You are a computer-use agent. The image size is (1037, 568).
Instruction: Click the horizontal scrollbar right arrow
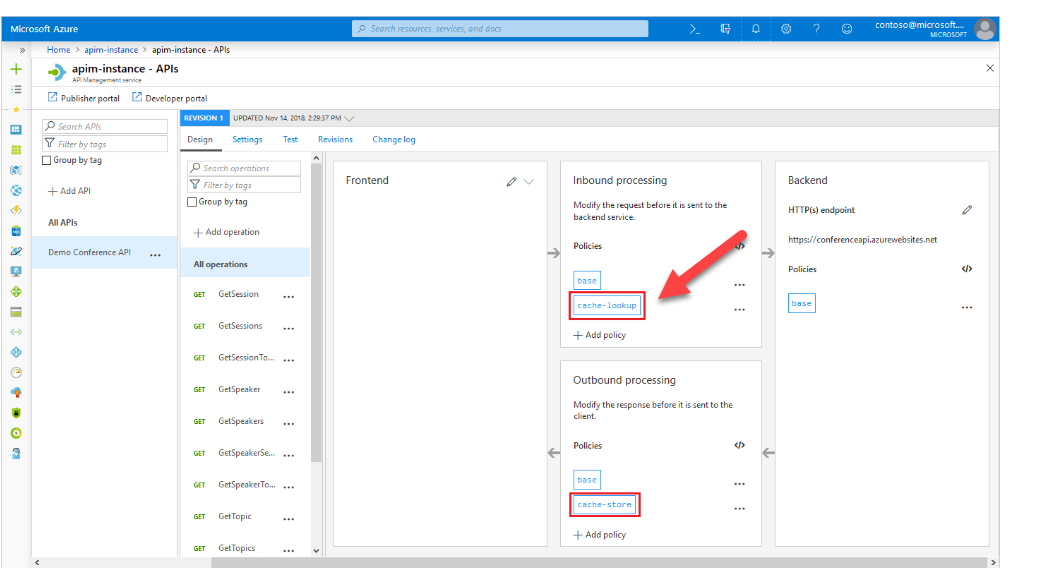pos(993,562)
